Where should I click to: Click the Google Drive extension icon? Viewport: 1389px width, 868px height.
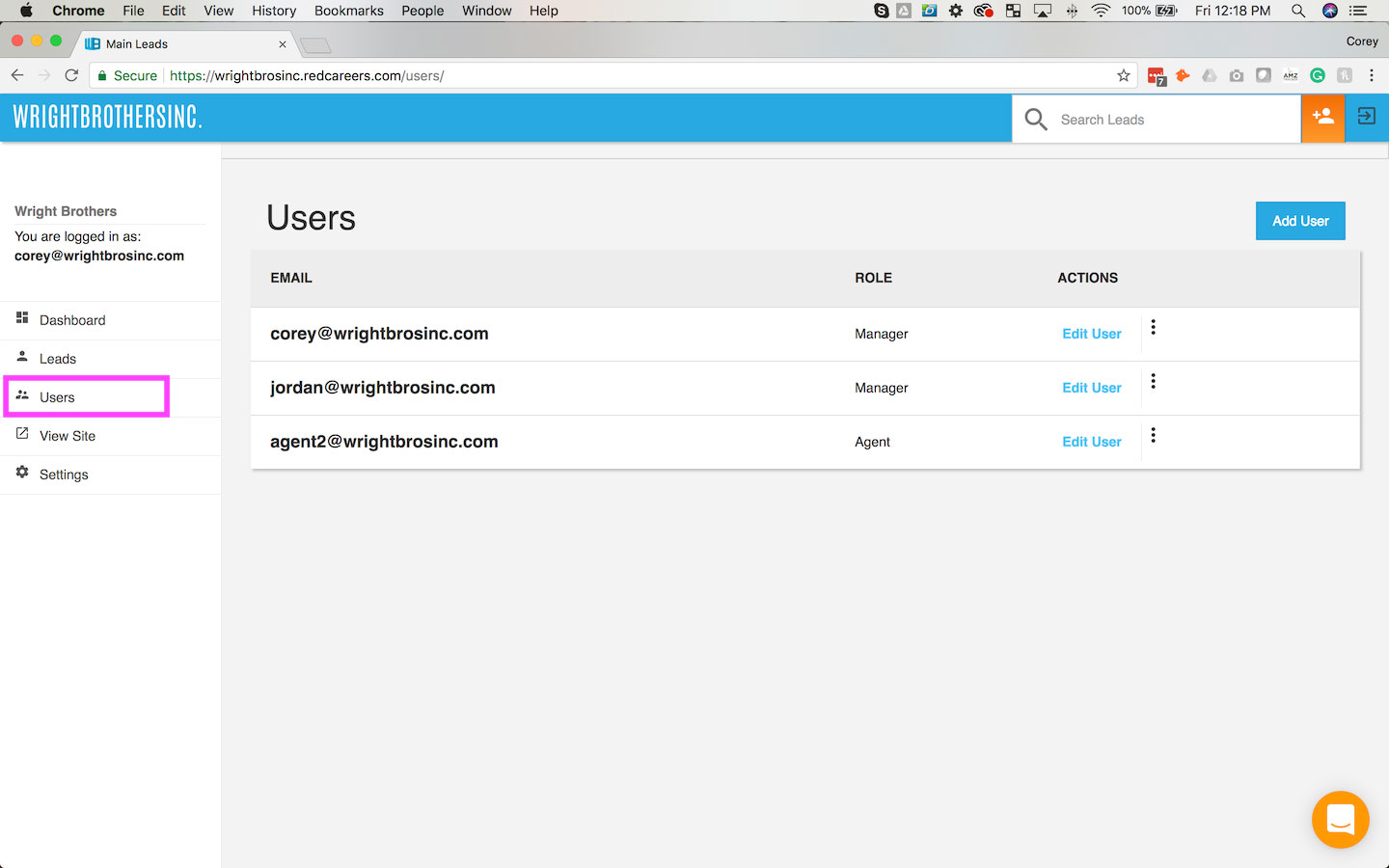pos(1210,75)
